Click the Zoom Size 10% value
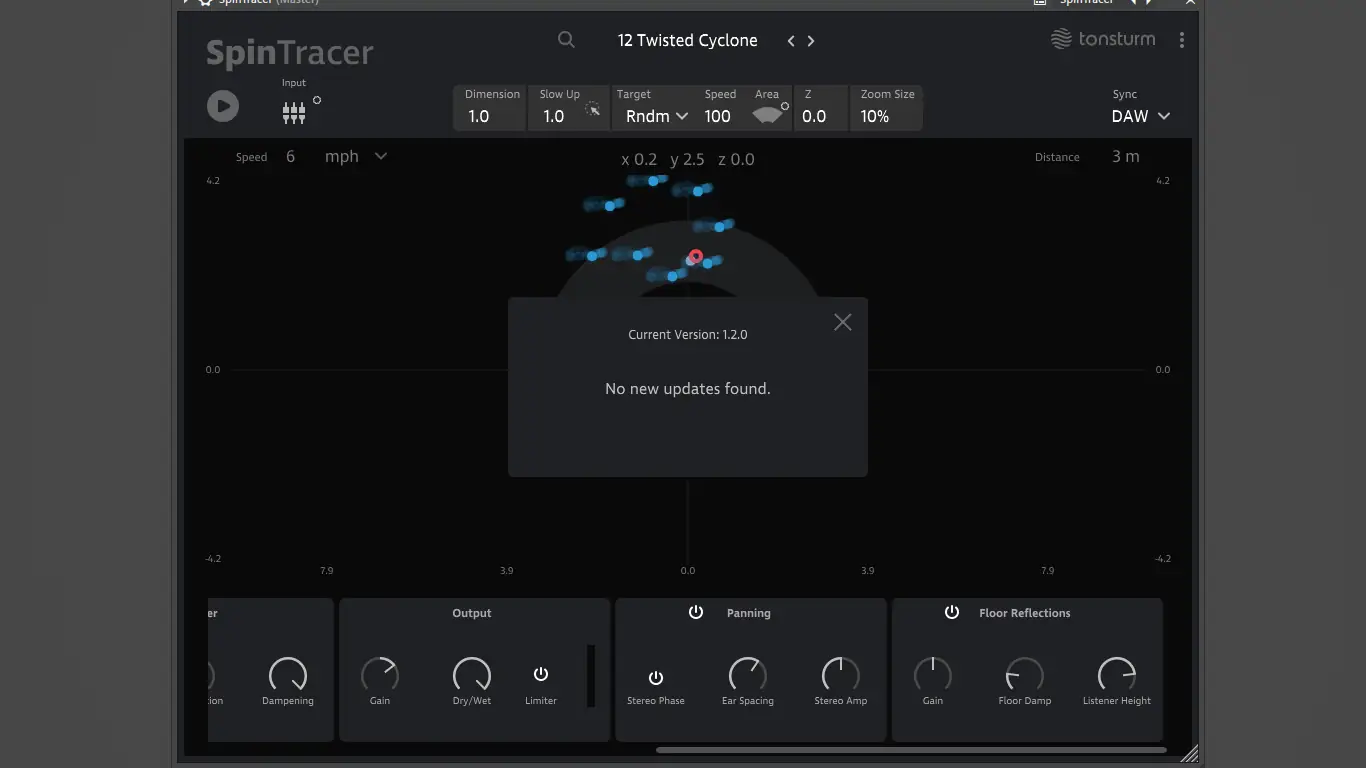Viewport: 1366px width, 768px height. pyautogui.click(x=875, y=116)
